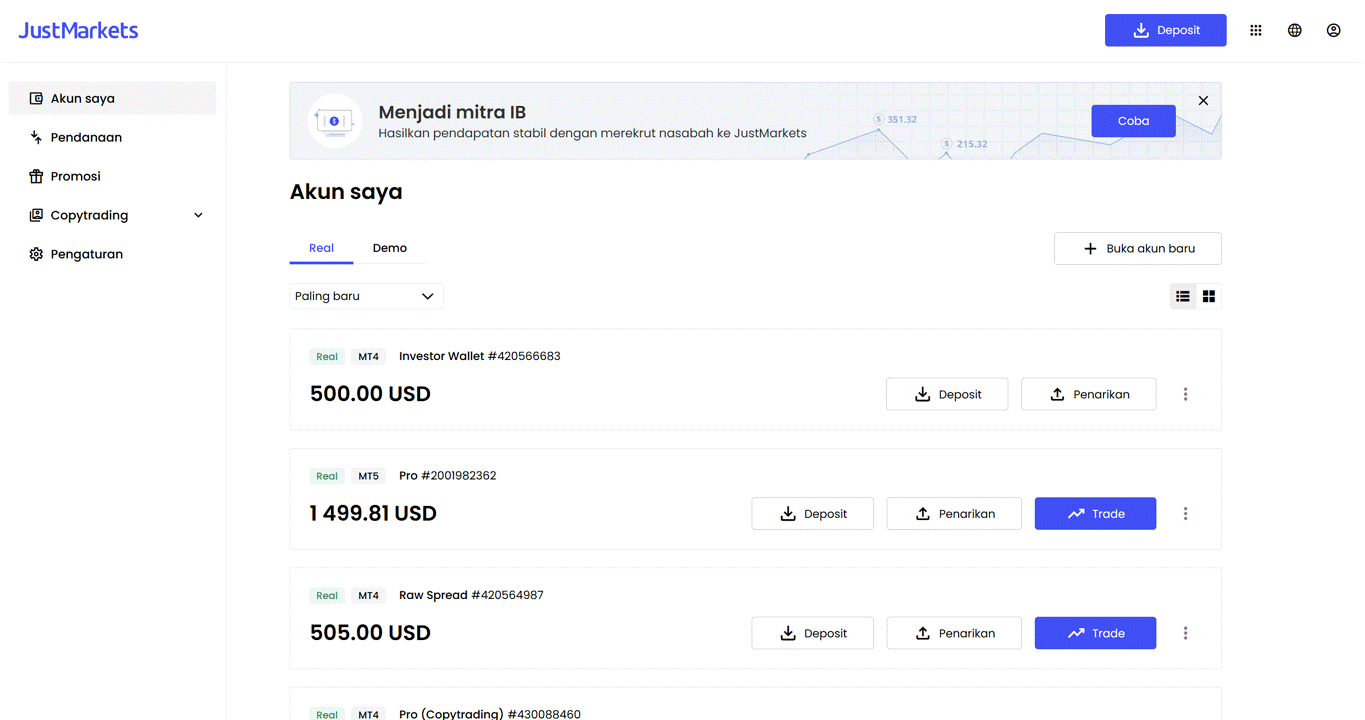Deposit to Raw Spread #420564987
Screen dimensions: 1365x720
(x=813, y=633)
